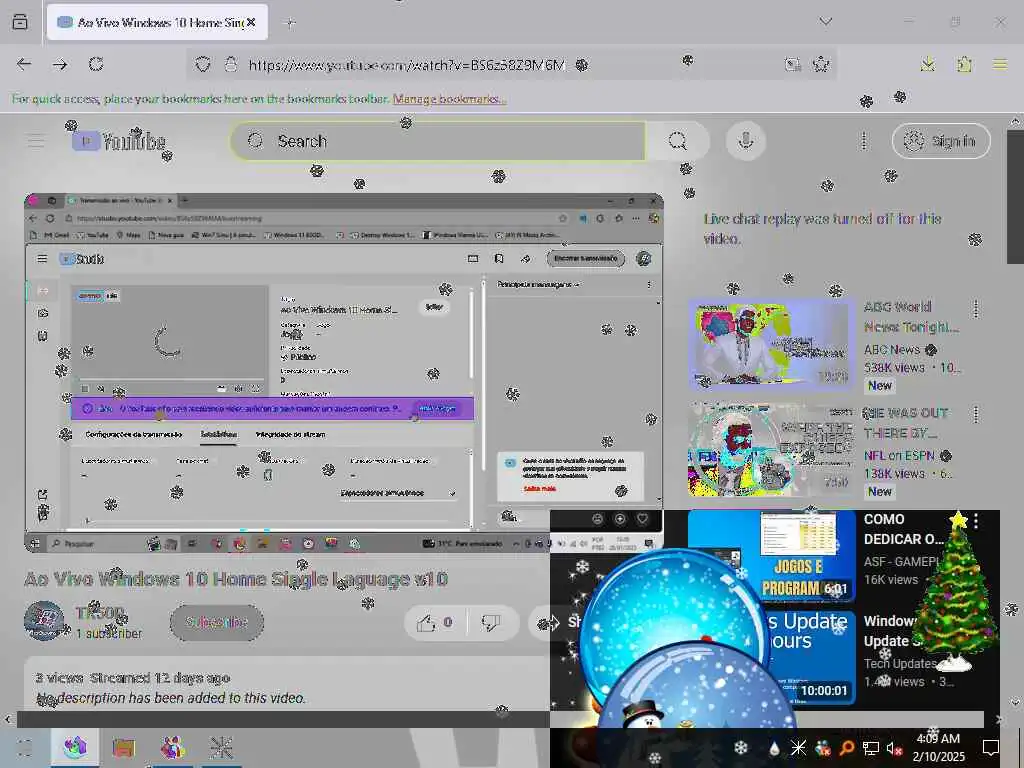The image size is (1024, 768).
Task: Open options menu for NFL on ESPN video
Action: [976, 414]
